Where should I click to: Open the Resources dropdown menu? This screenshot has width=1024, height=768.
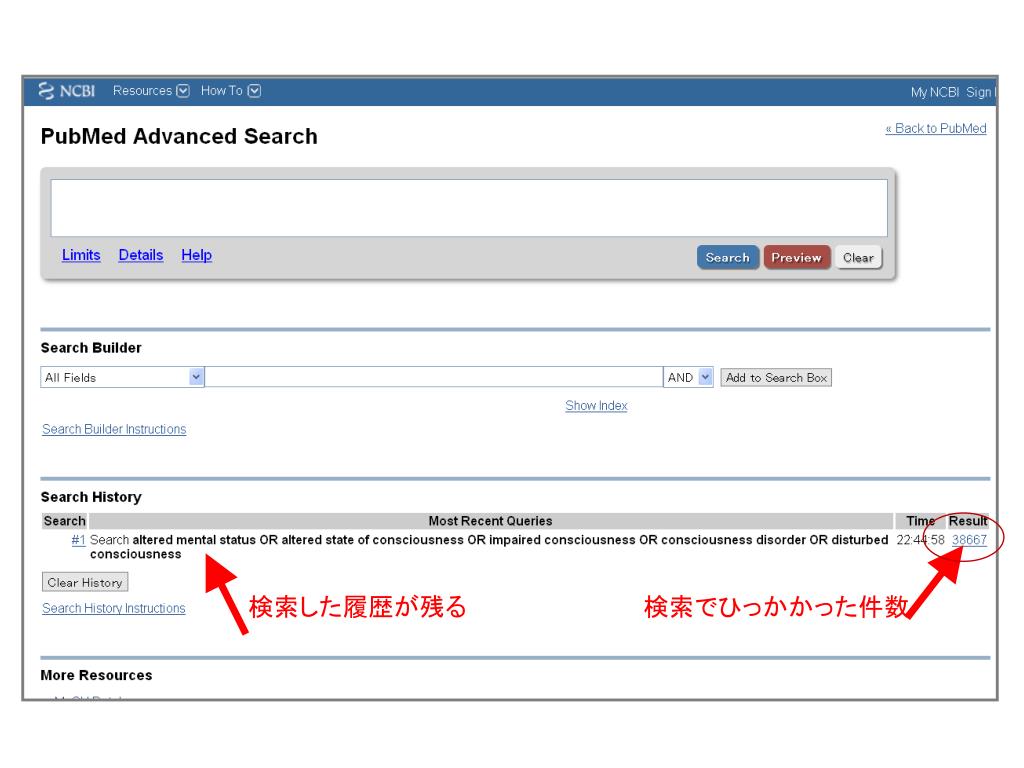coord(151,91)
